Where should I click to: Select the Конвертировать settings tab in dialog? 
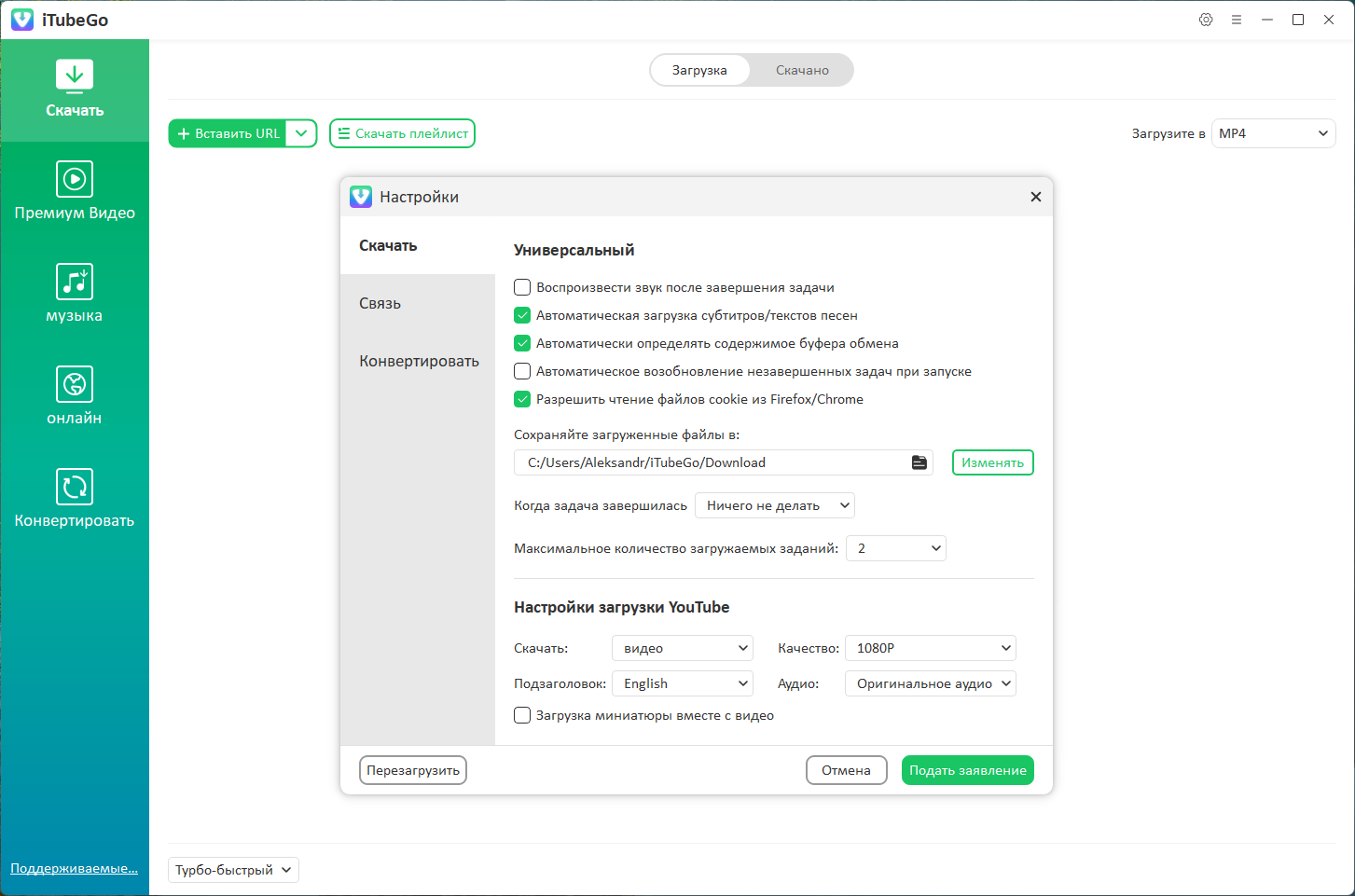(x=418, y=361)
